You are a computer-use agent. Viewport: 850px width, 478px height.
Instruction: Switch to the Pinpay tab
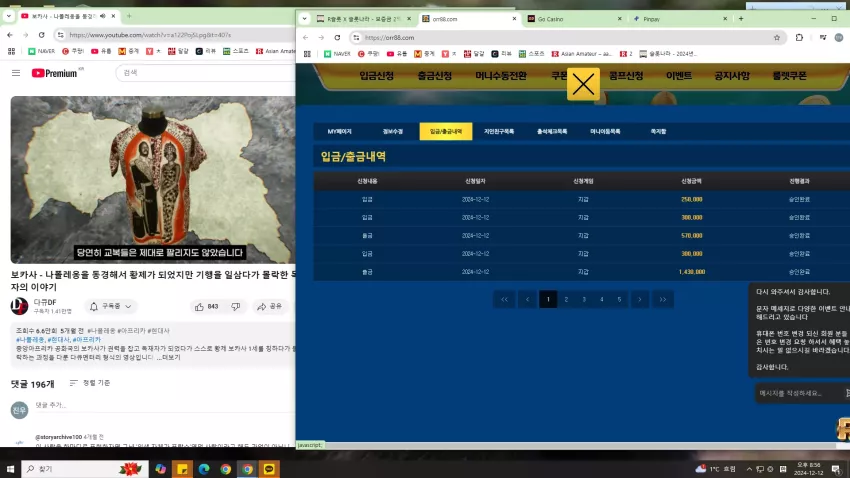tap(679, 19)
